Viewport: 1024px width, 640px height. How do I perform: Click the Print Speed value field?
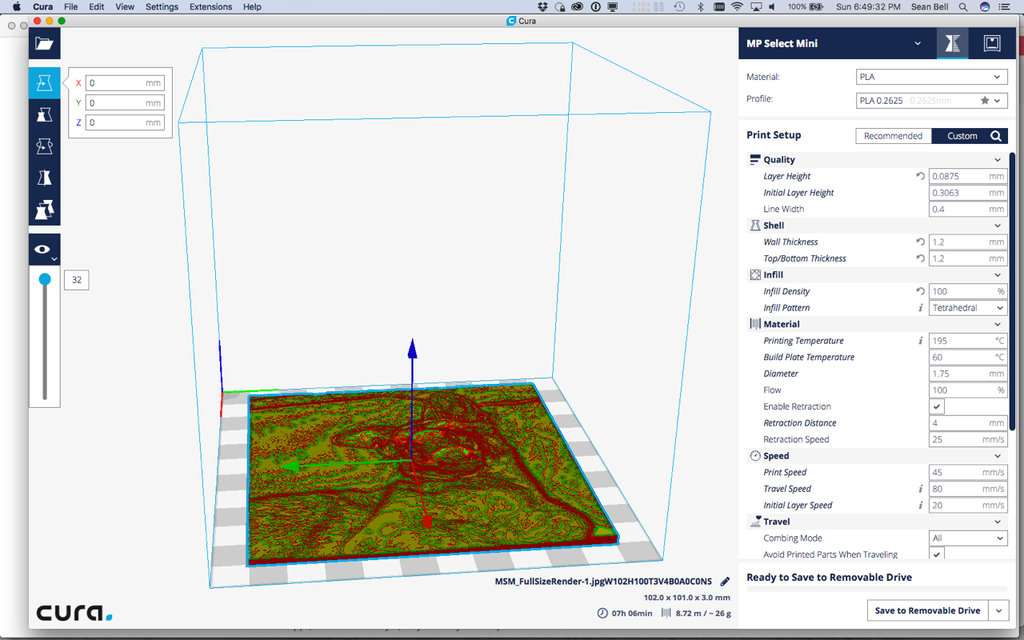pyautogui.click(x=968, y=472)
